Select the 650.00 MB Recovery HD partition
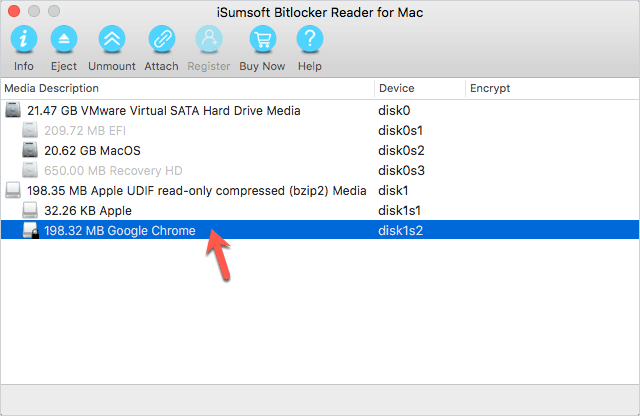The image size is (640, 416). [320, 171]
